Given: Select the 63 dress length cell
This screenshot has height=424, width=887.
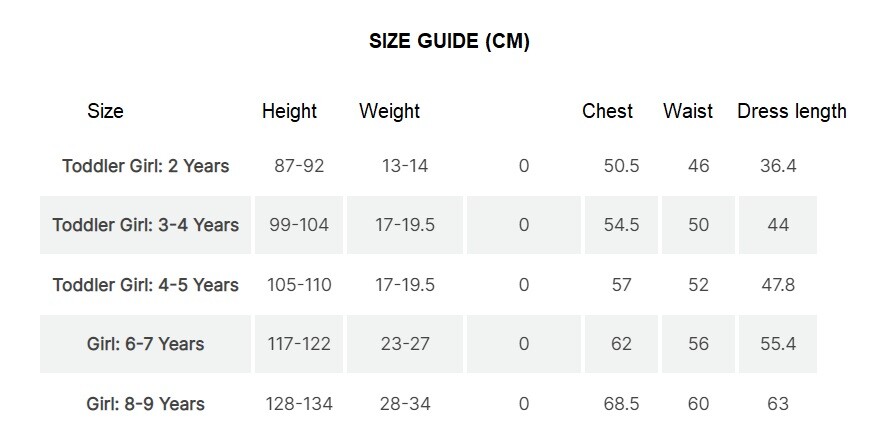Looking at the screenshot, I should point(778,404).
